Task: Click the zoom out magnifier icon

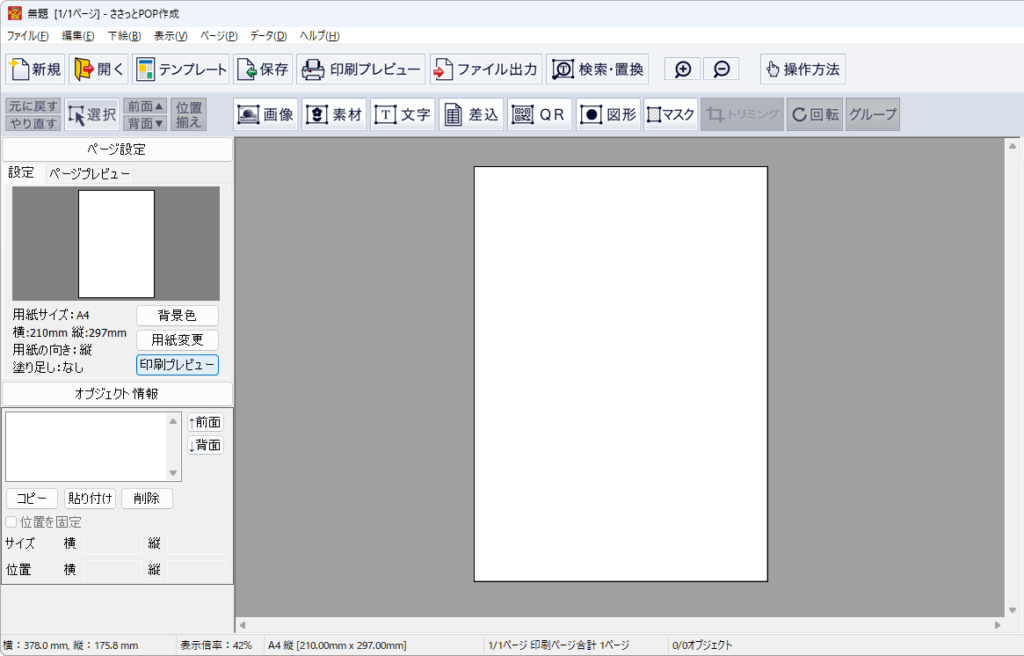Action: click(x=721, y=69)
